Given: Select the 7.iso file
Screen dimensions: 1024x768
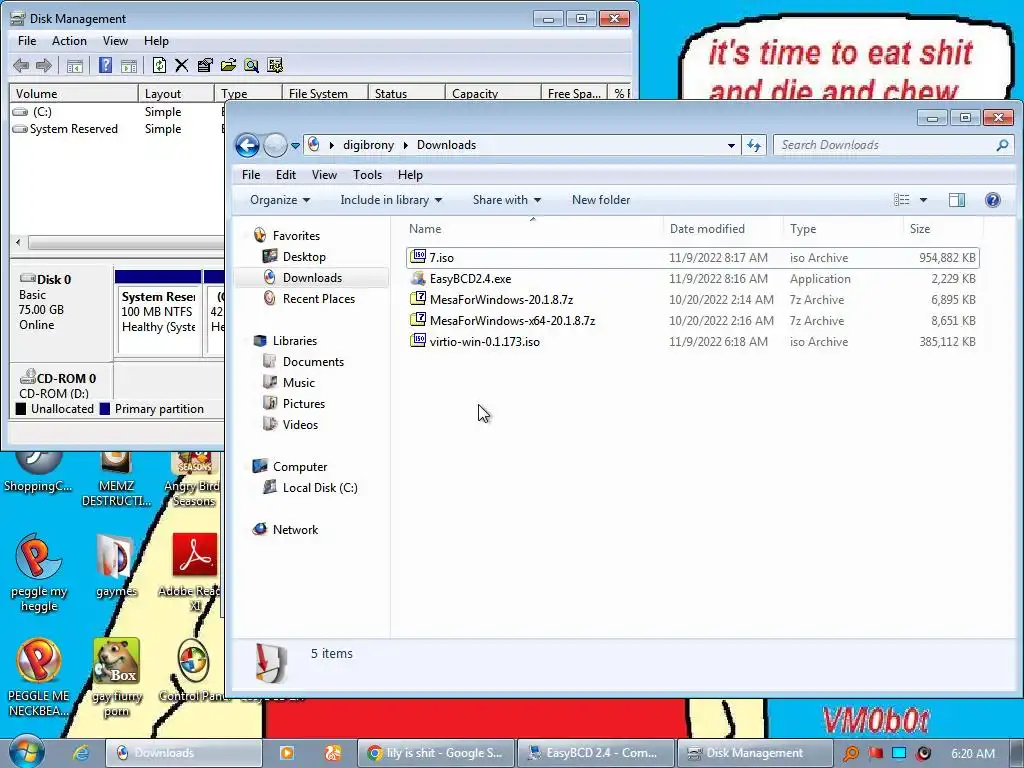Looking at the screenshot, I should [x=692, y=257].
